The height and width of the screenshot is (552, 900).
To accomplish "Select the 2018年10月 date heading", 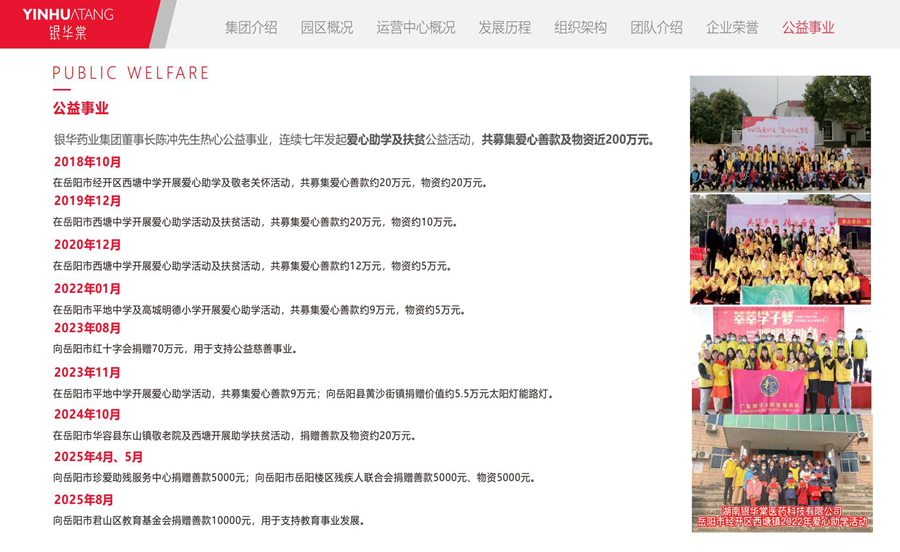I will [x=87, y=162].
